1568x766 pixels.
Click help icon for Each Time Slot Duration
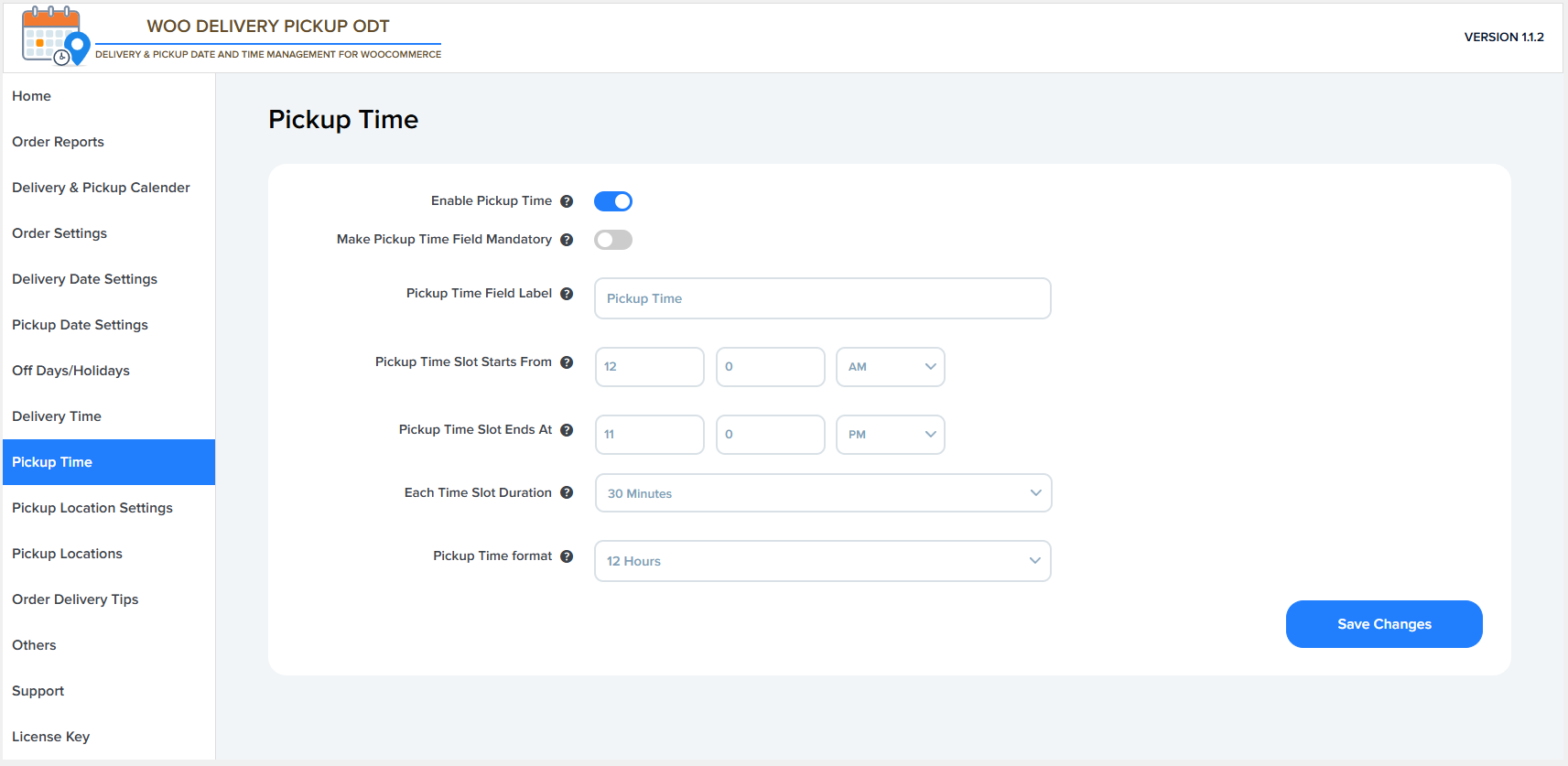click(x=567, y=493)
